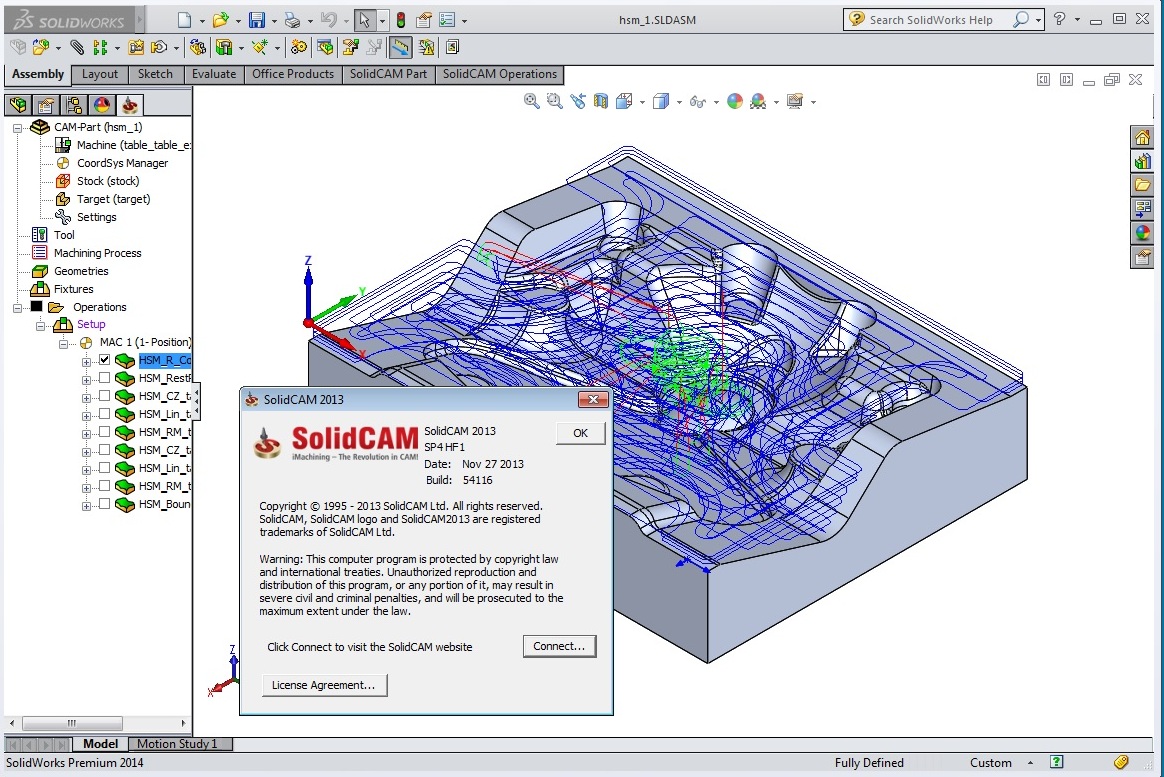Viewport: 1164px width, 777px height.
Task: Check the first HSM_Lin_t operation checkbox
Action: [105, 413]
